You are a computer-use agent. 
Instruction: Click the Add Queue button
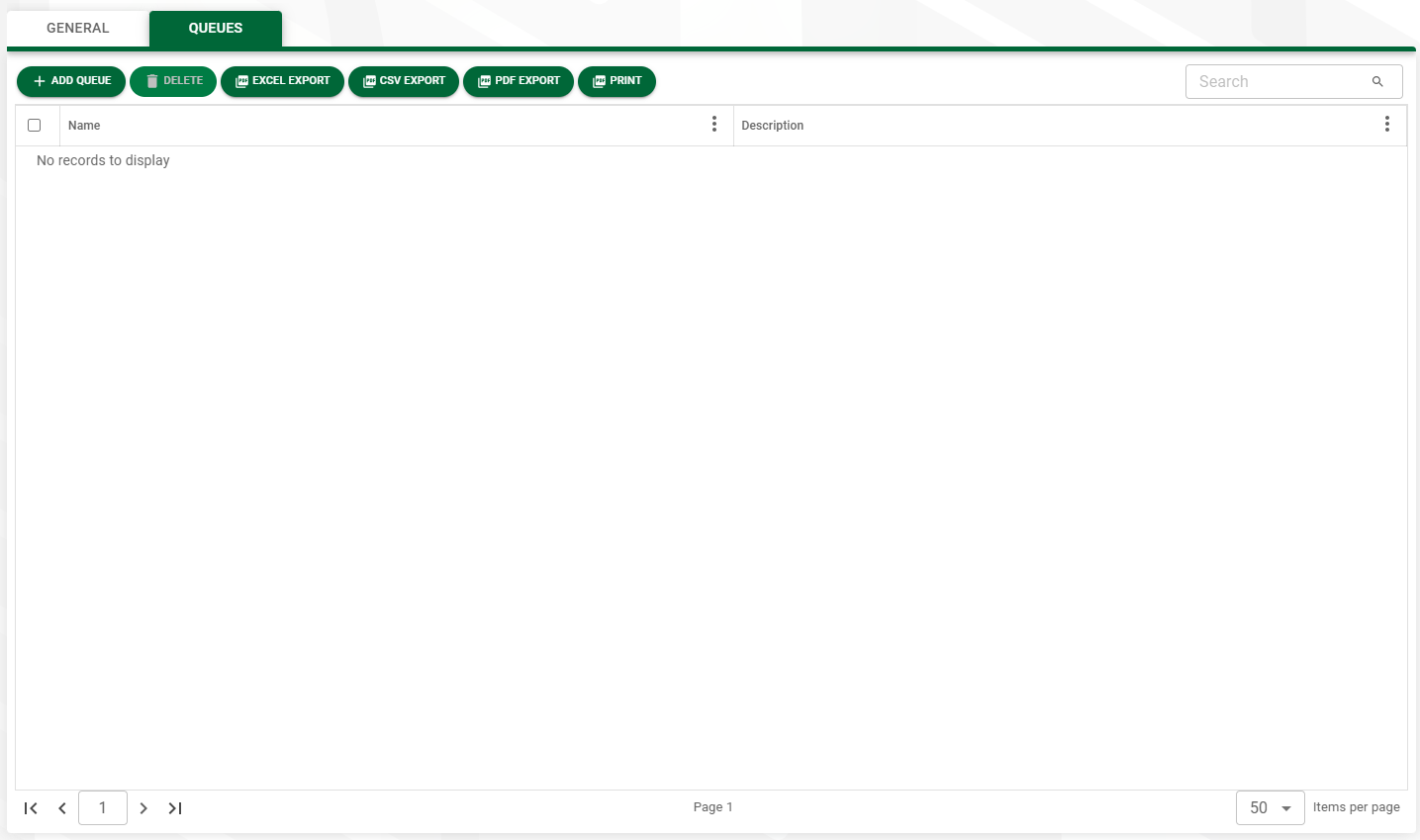click(71, 81)
